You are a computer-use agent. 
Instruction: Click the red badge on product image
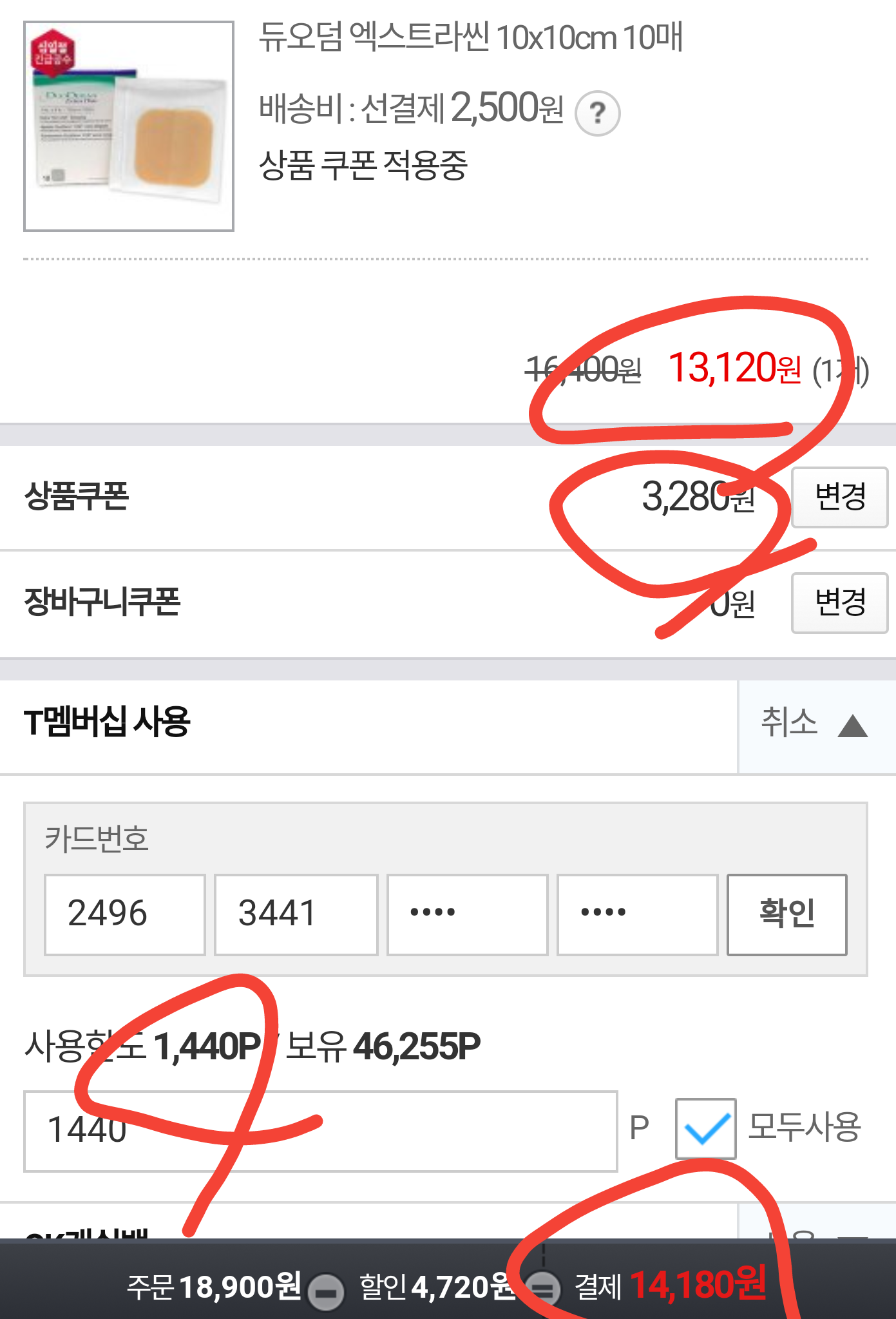tap(53, 53)
